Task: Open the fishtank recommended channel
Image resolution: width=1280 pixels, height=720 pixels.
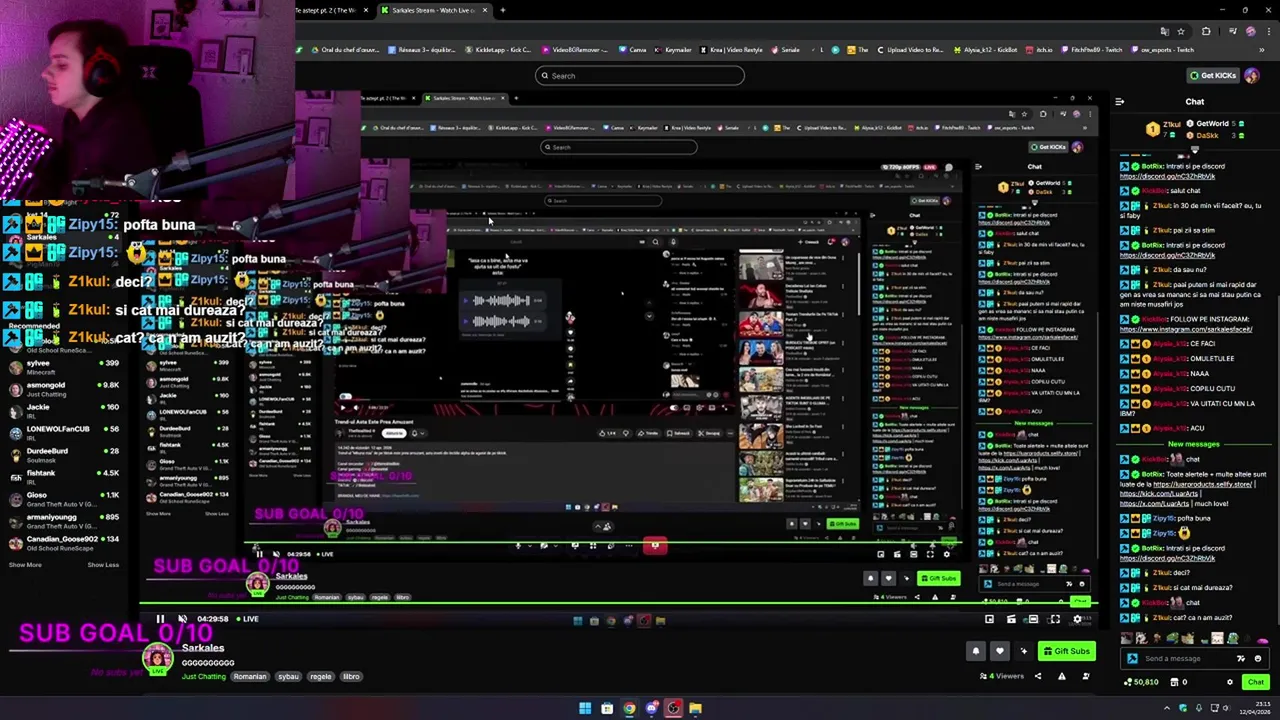Action: 64,477
